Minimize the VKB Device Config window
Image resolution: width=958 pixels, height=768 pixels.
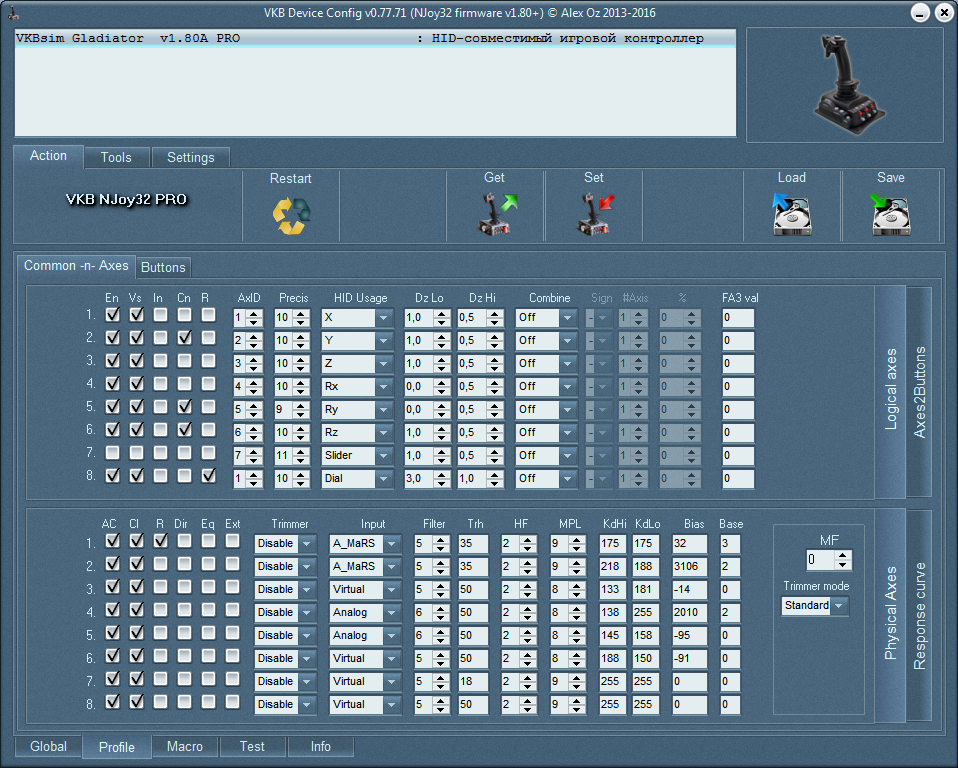pos(920,13)
